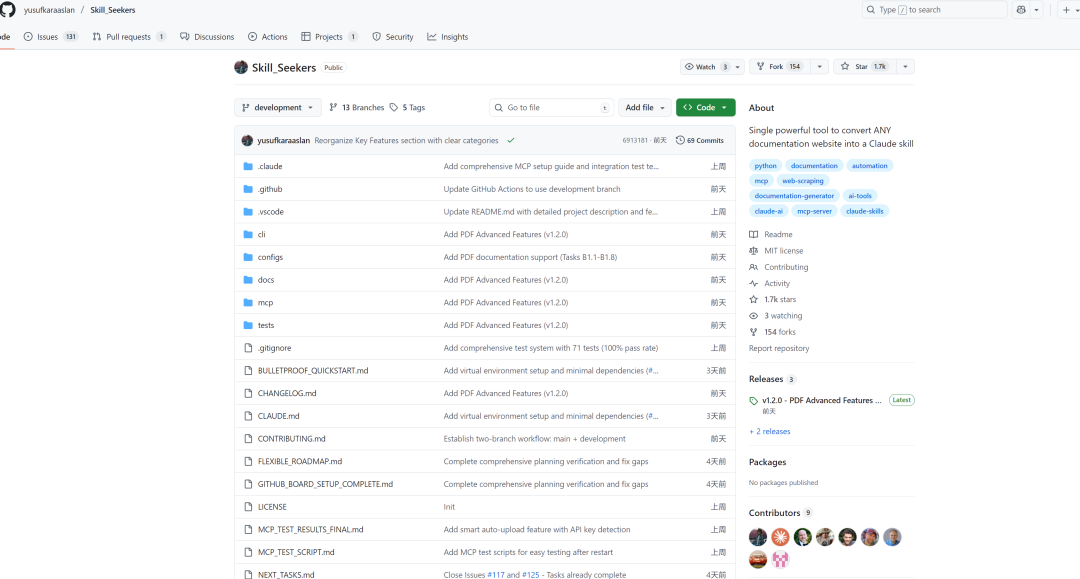Expand the Add file dropdown
Screen dimensions: 1080x579
pos(645,108)
